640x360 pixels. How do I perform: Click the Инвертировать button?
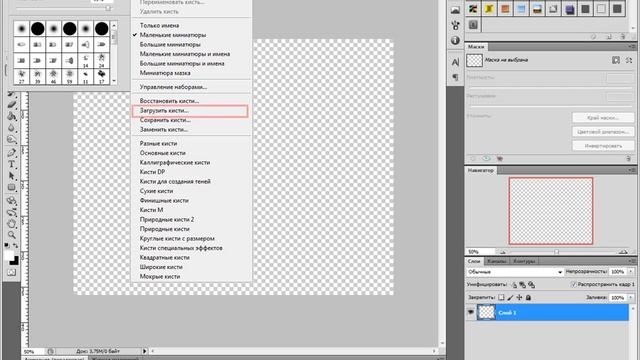(x=603, y=146)
